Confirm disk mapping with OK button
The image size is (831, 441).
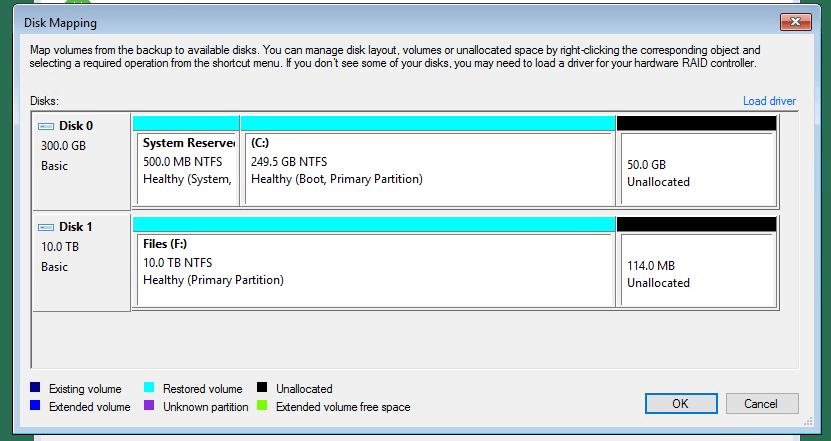pyautogui.click(x=681, y=404)
